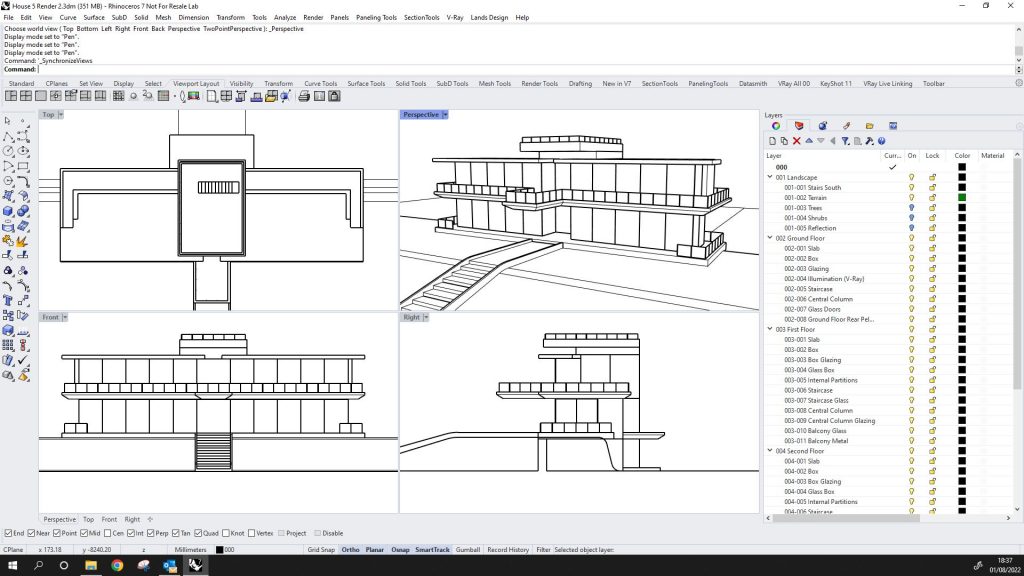This screenshot has height=576, width=1024.
Task: Click the explode tool in left toolbar
Action: [x=23, y=241]
